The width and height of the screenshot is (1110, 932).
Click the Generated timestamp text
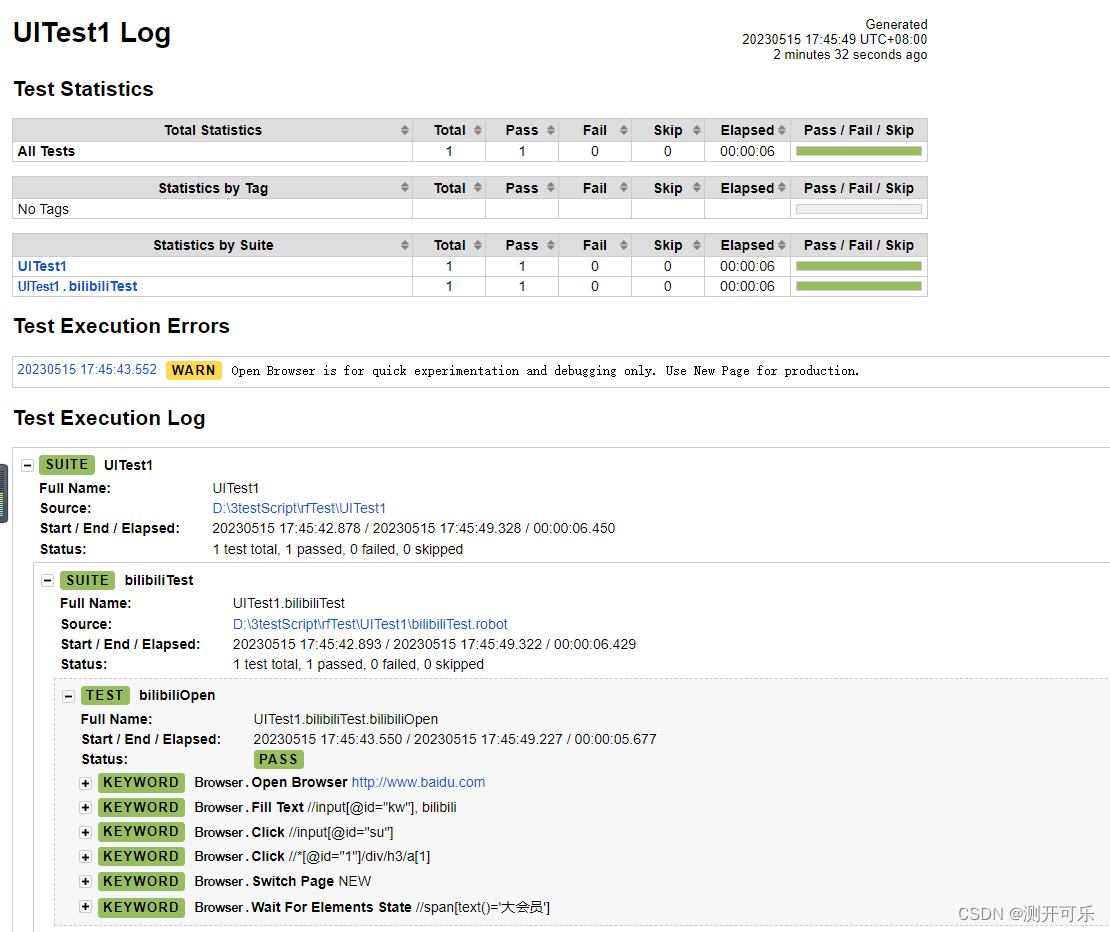(835, 40)
